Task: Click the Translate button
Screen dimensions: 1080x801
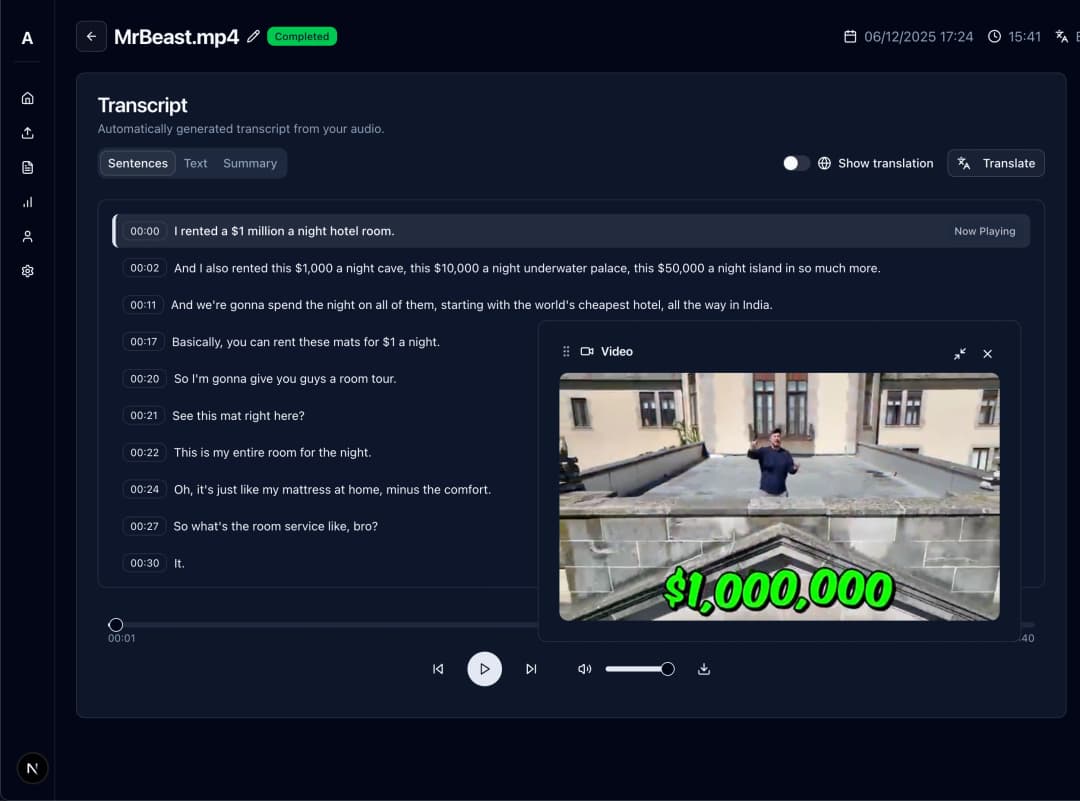Action: pos(995,163)
